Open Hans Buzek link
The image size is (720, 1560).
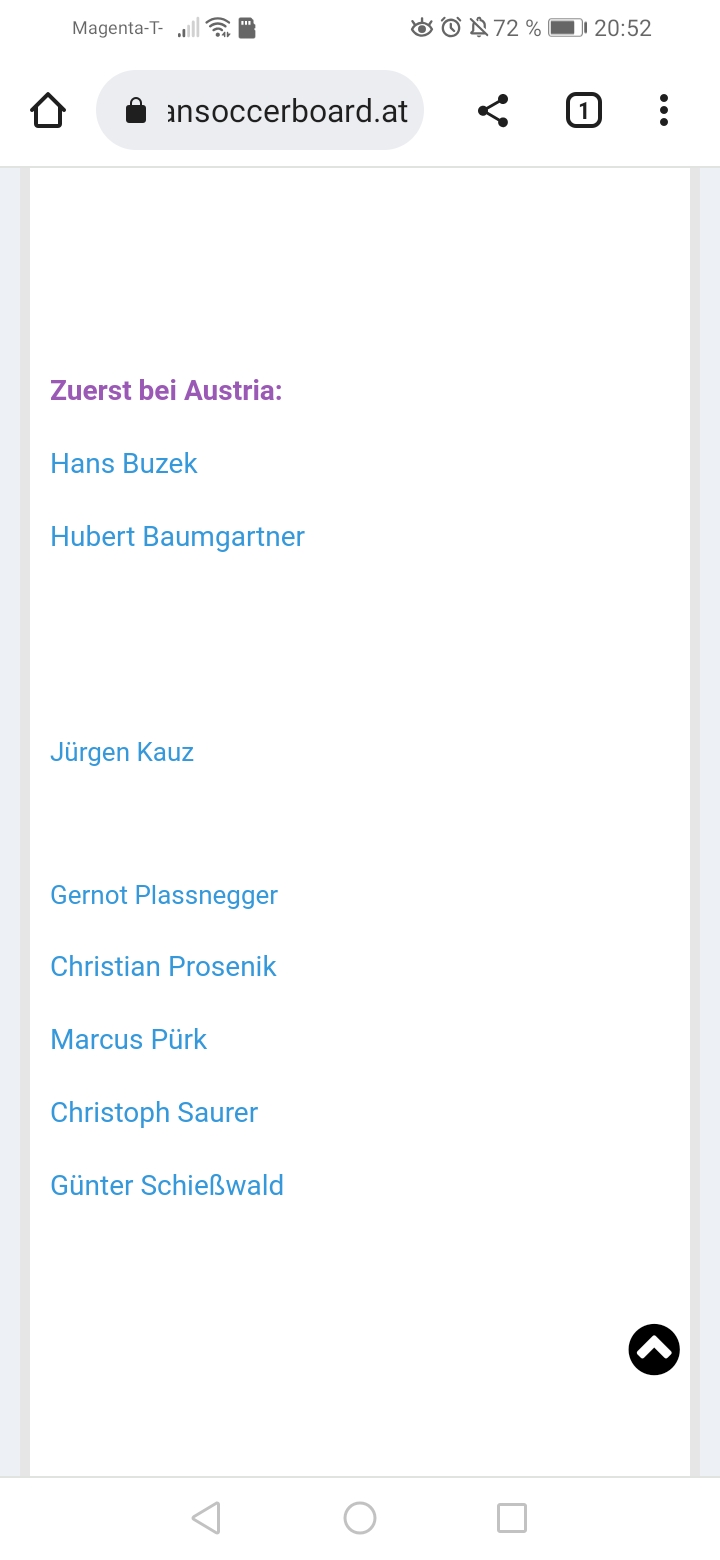point(124,464)
